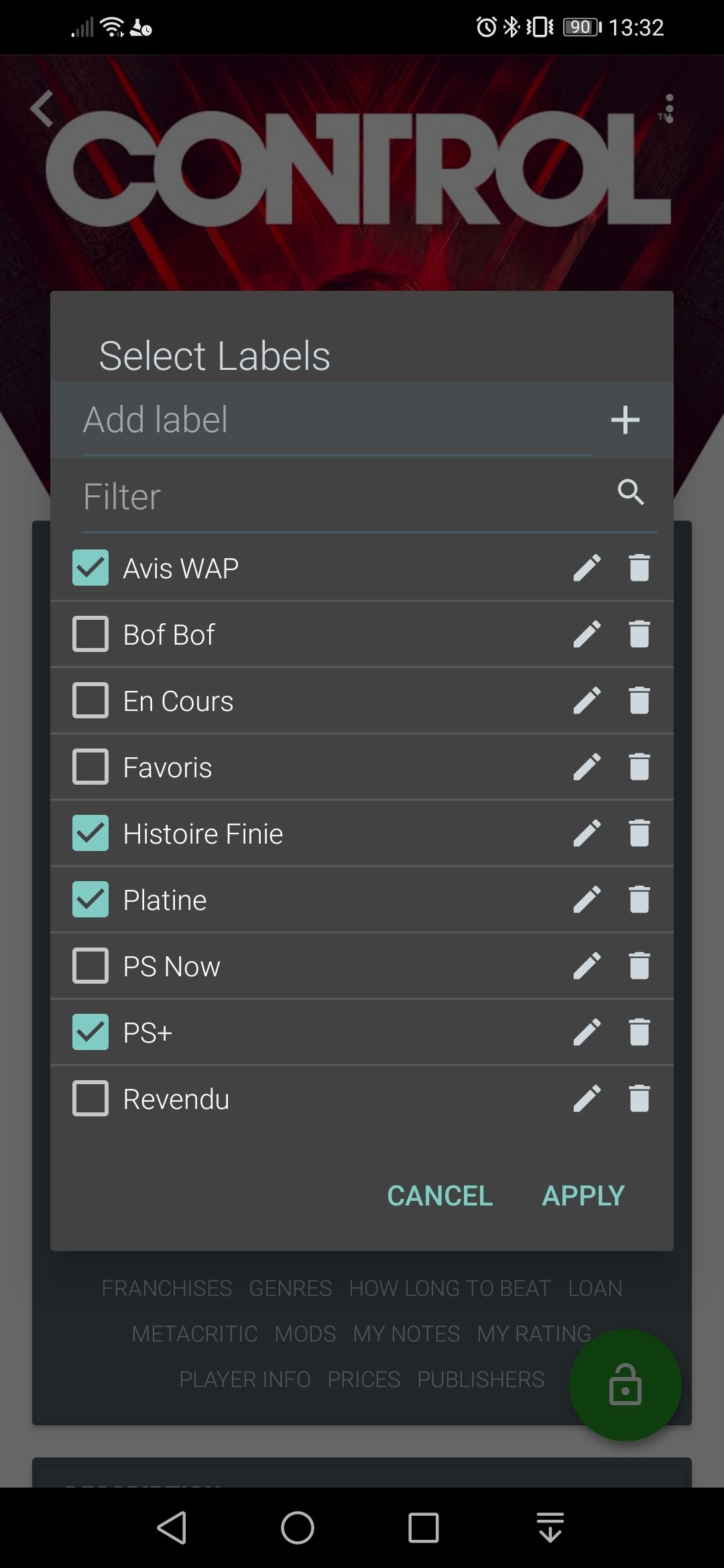Viewport: 724px width, 1568px height.
Task: Uncheck the Avis WAP checkbox
Action: pos(90,568)
